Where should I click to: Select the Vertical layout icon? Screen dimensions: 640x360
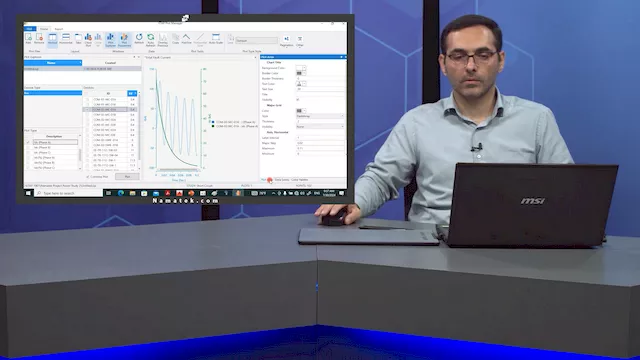point(53,39)
